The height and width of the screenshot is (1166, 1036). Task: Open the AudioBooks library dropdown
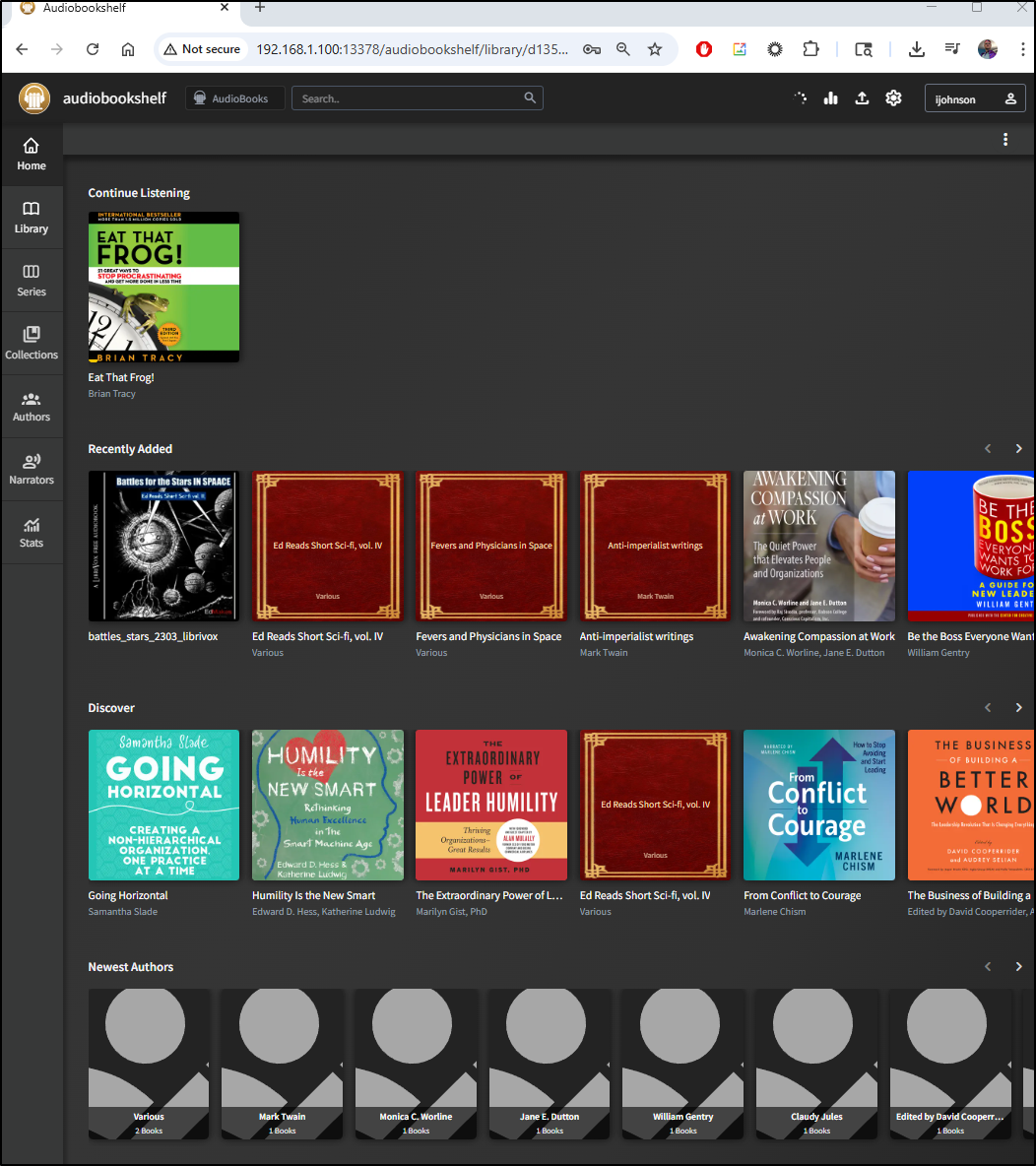pyautogui.click(x=234, y=98)
